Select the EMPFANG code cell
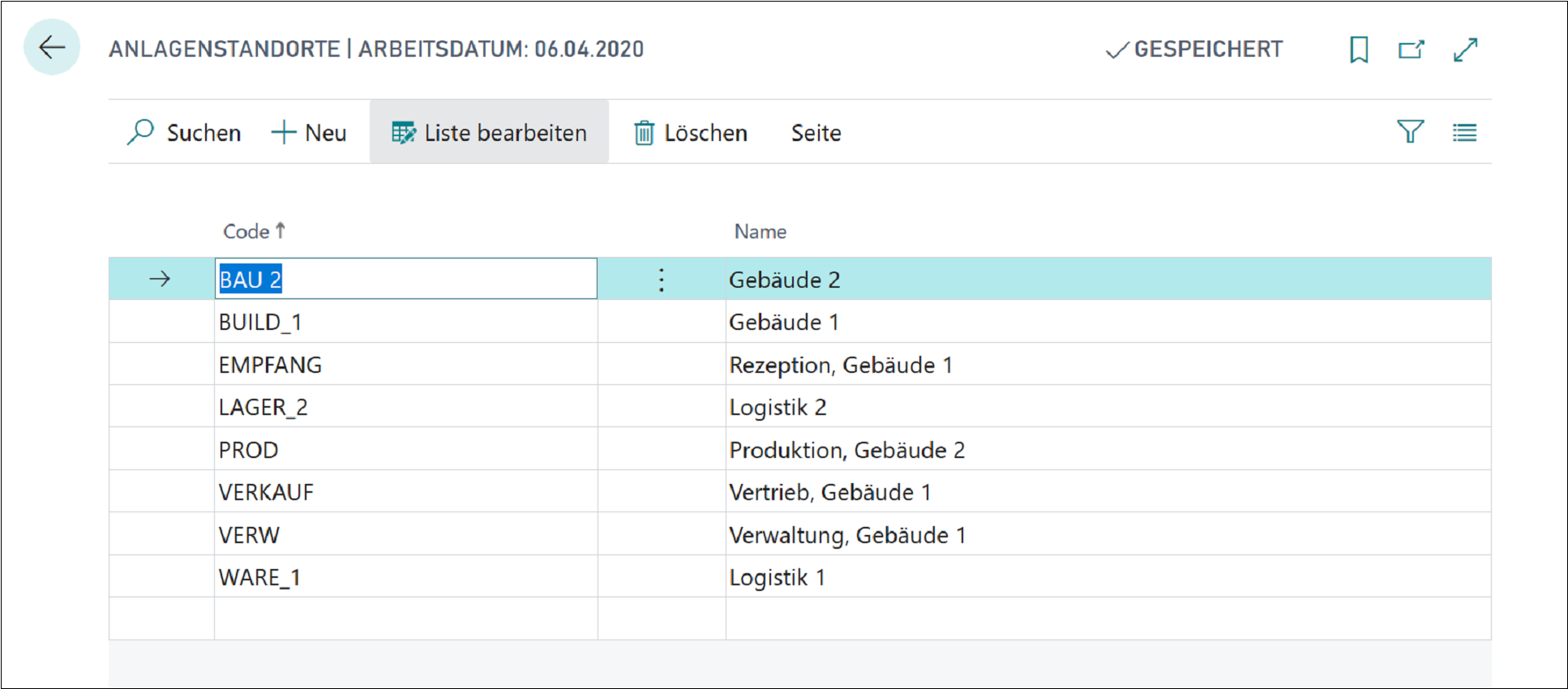Screen dimensions: 1568x689 tap(406, 364)
